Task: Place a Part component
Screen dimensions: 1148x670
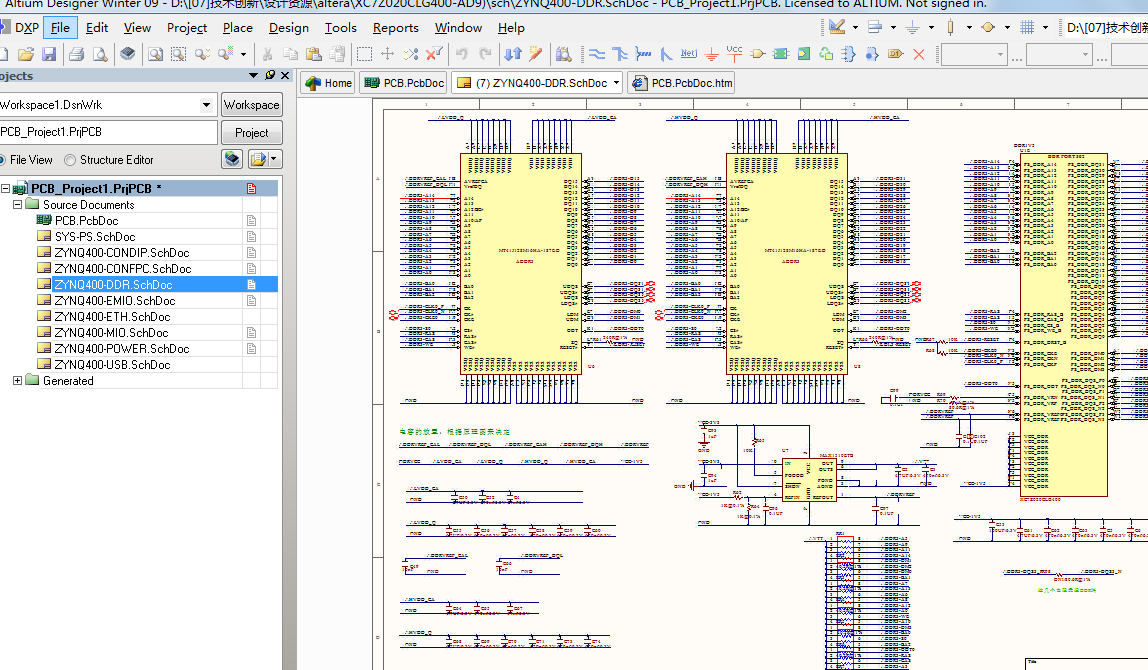Action: pos(758,54)
